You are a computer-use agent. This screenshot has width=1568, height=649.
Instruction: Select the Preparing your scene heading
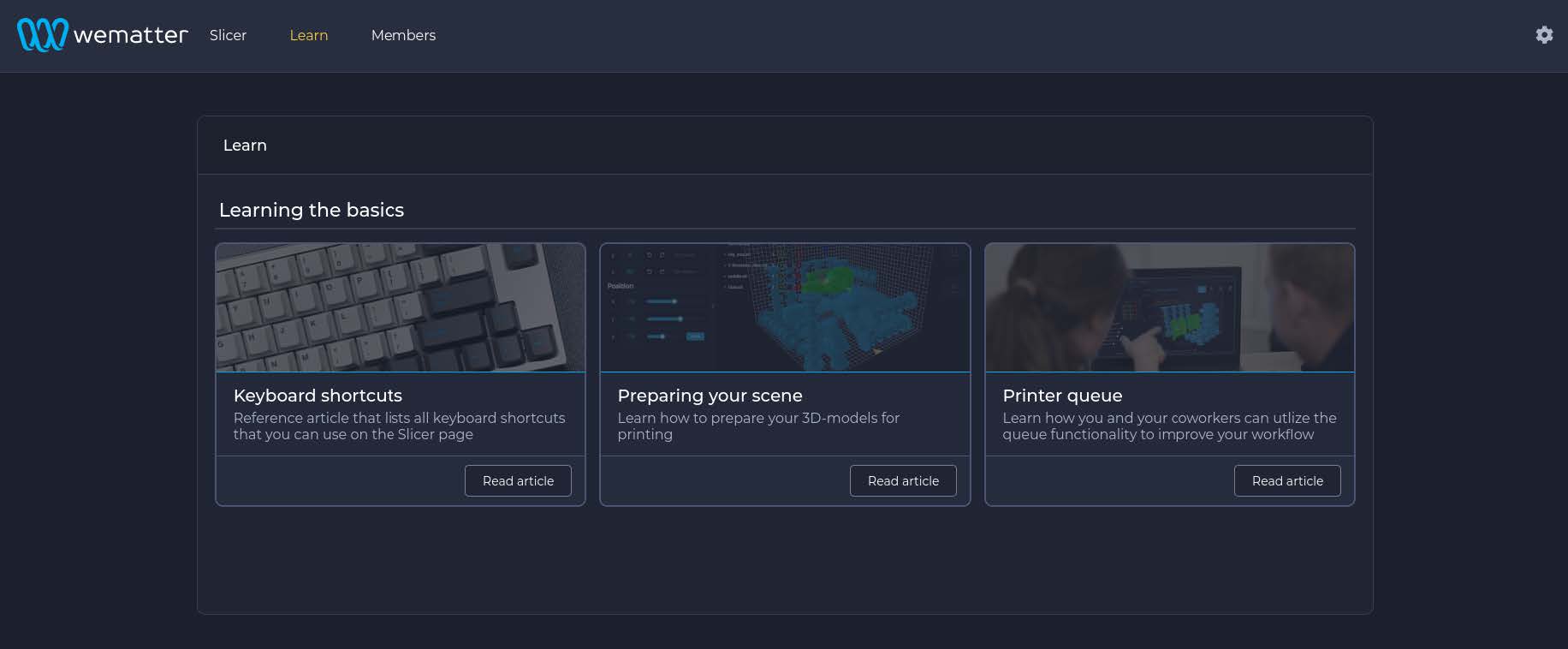(x=710, y=396)
